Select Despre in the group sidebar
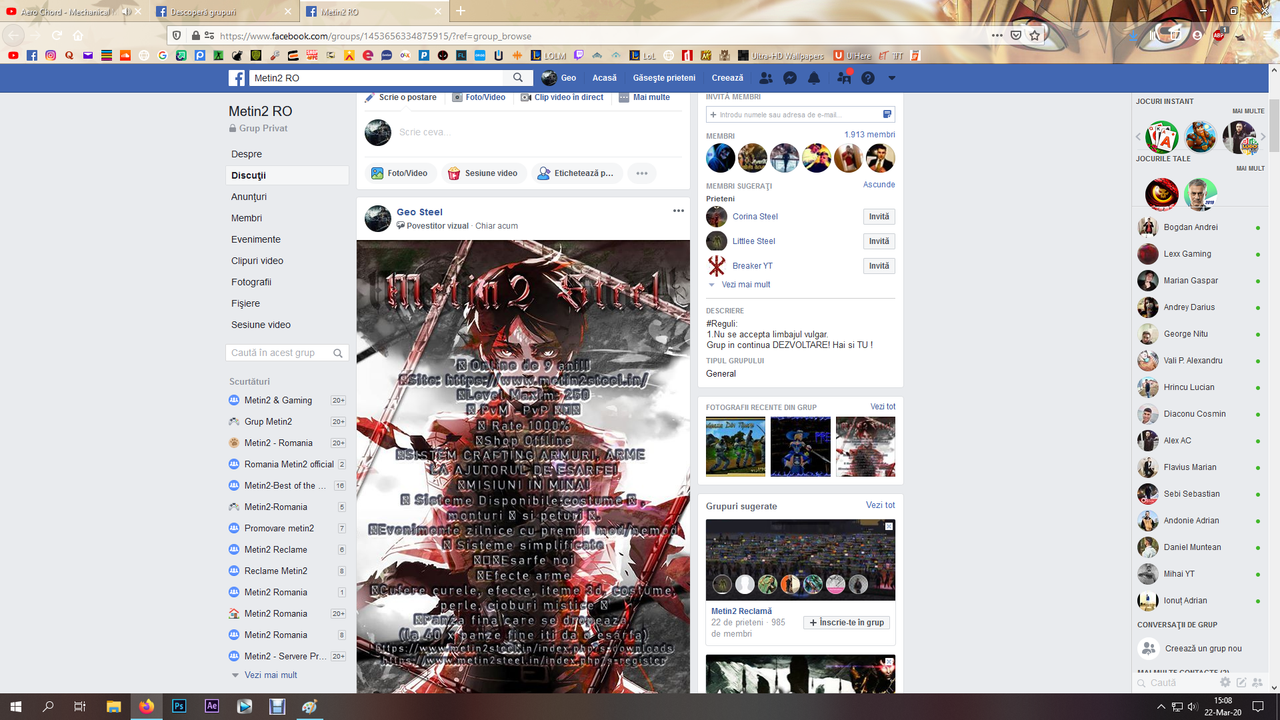1280x720 pixels. click(x=247, y=154)
